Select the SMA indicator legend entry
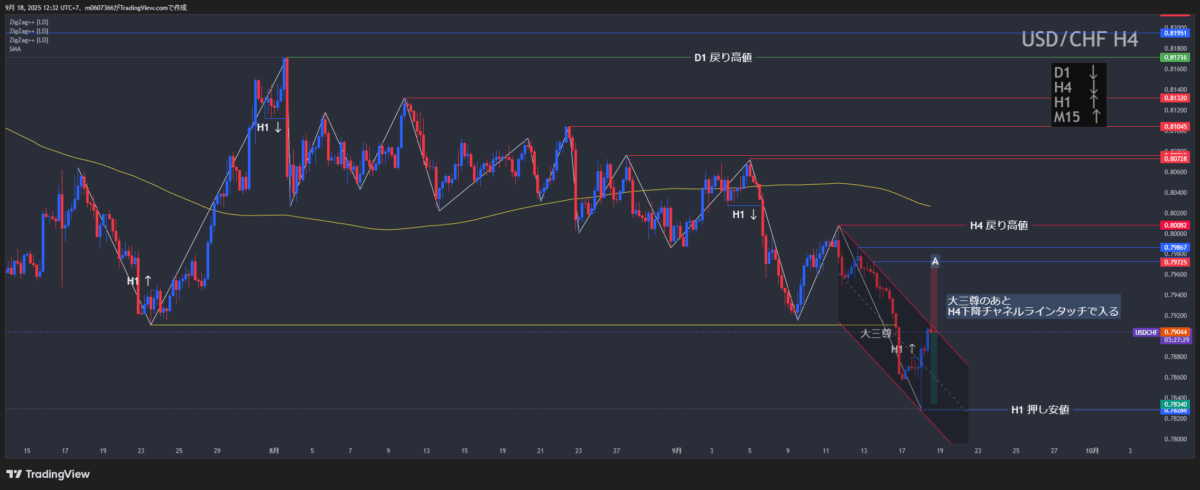The height and width of the screenshot is (490, 1200). (x=15, y=48)
